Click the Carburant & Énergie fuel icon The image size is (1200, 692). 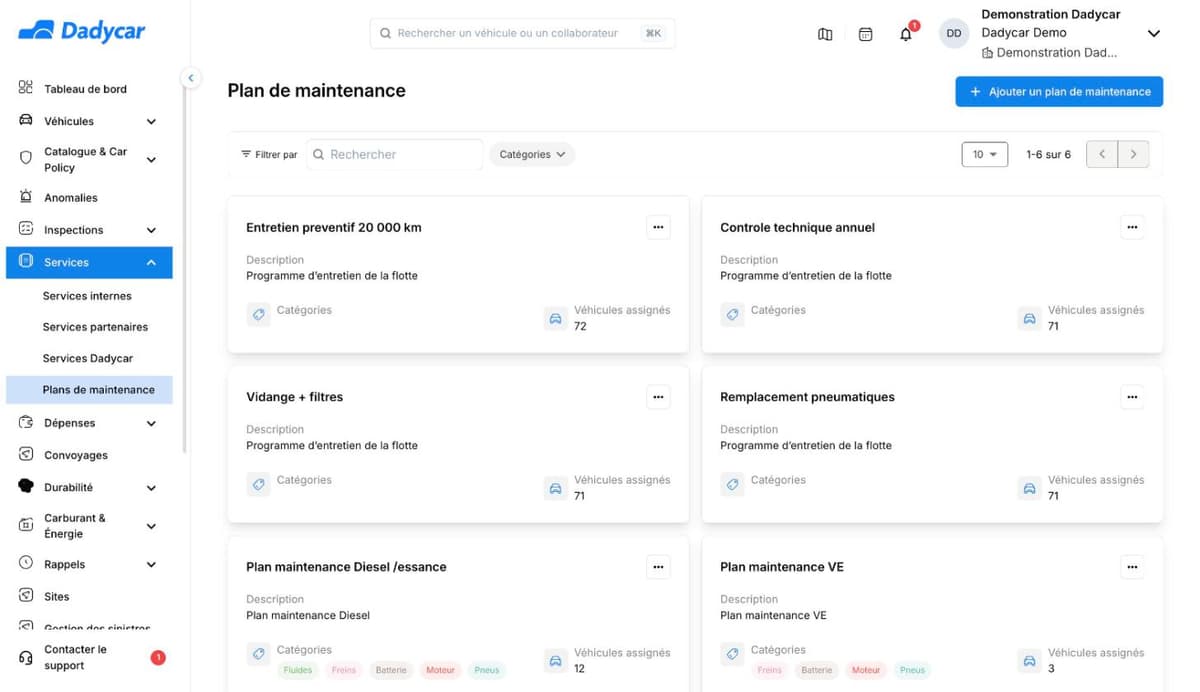26,525
